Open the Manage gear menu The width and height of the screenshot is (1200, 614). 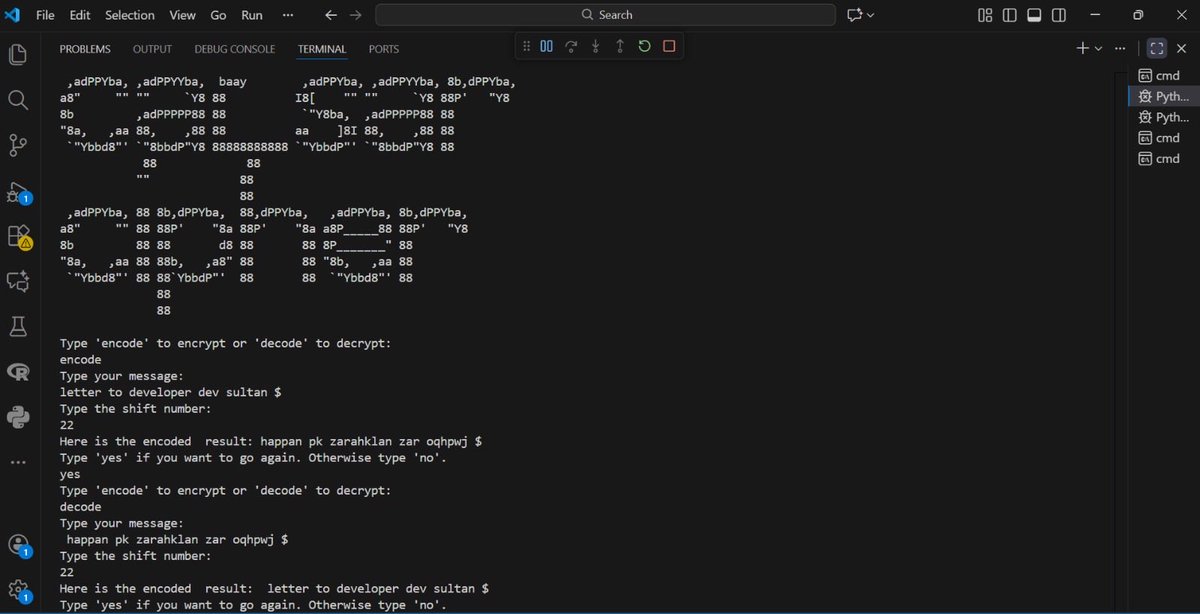(17, 590)
